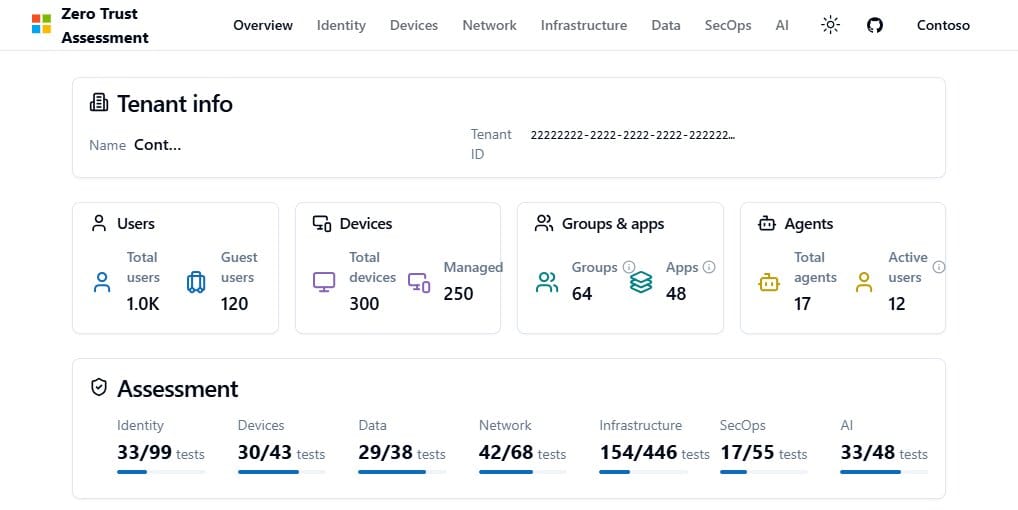Viewport: 1018px width, 510px height.
Task: Click the '30/43' Devices tests score
Action: 265,452
